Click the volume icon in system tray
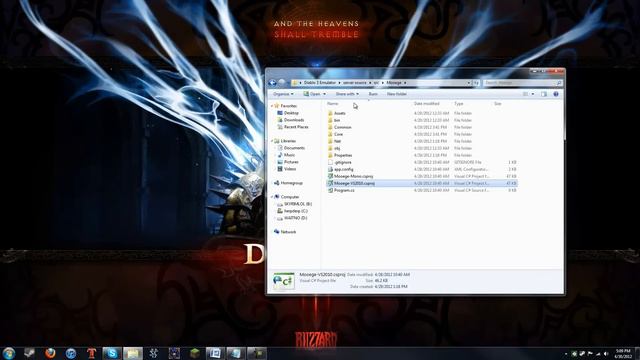 pos(606,353)
